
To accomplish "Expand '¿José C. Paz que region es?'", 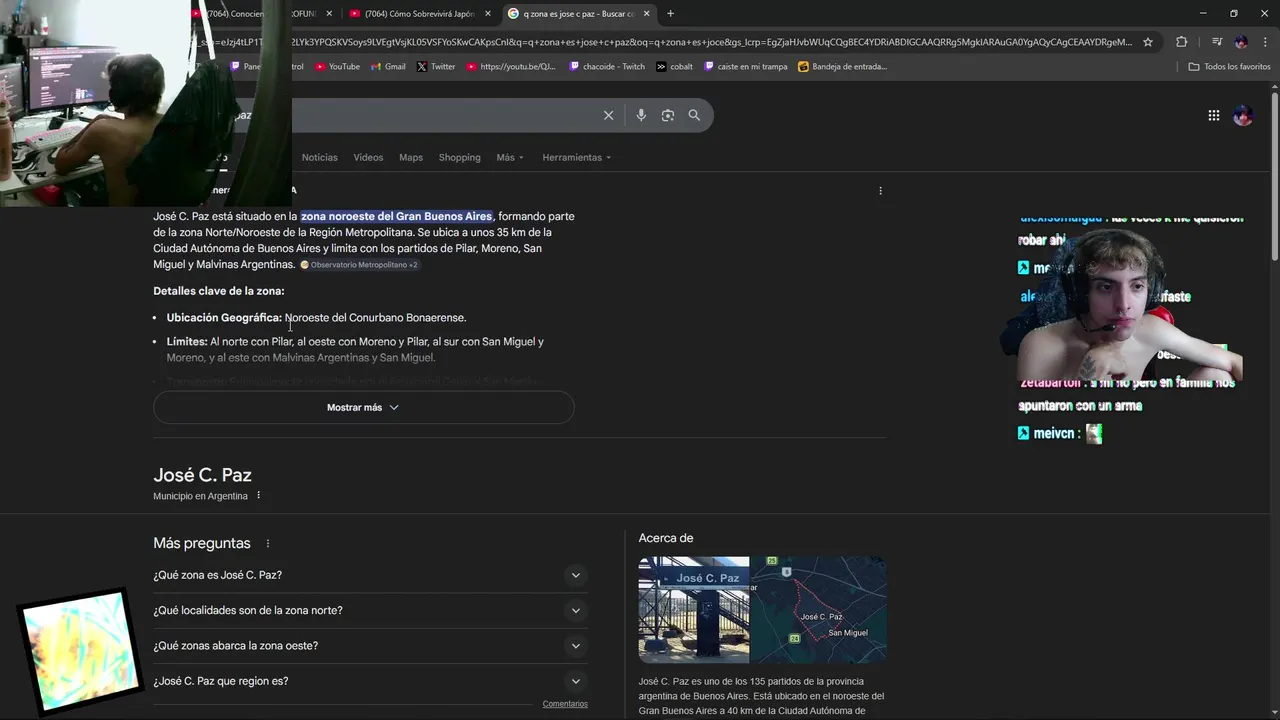I will (370, 681).
